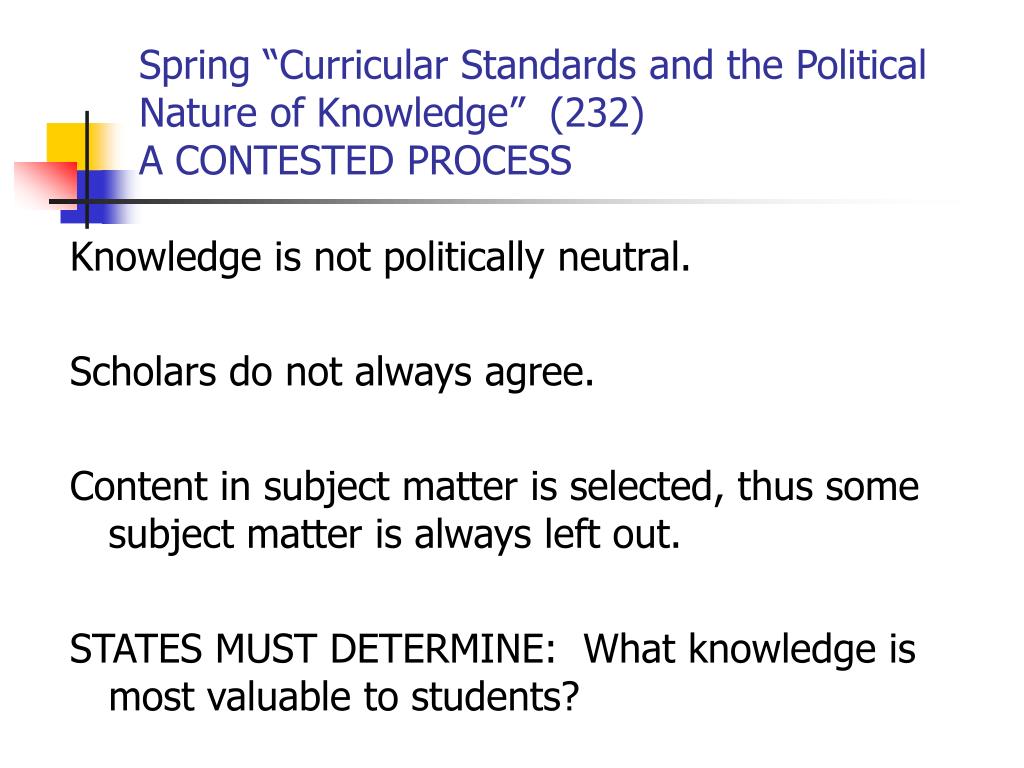
Task: Select the word "thus some" in third statement
Action: [x=827, y=487]
